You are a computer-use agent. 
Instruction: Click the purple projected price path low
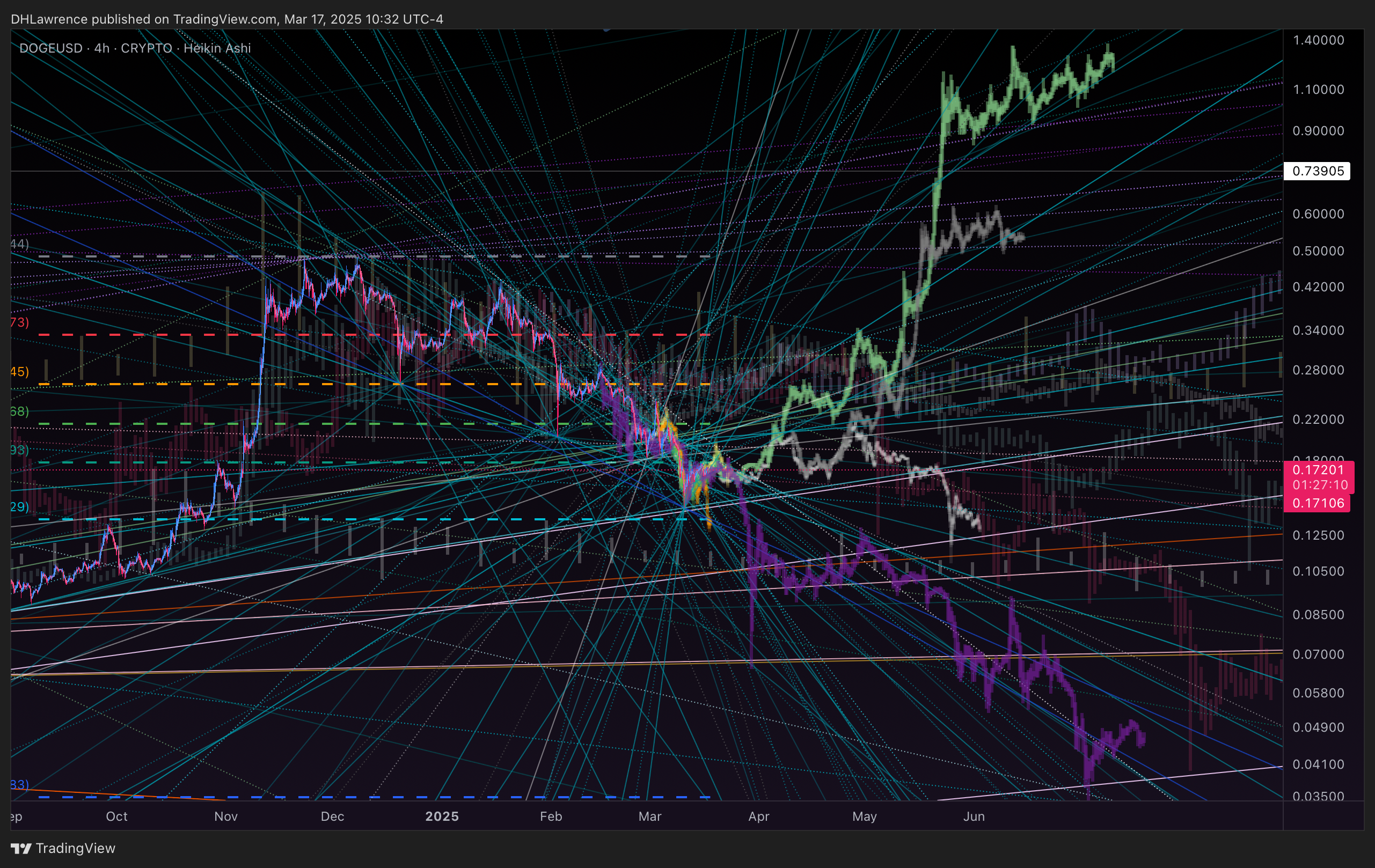tap(1089, 788)
